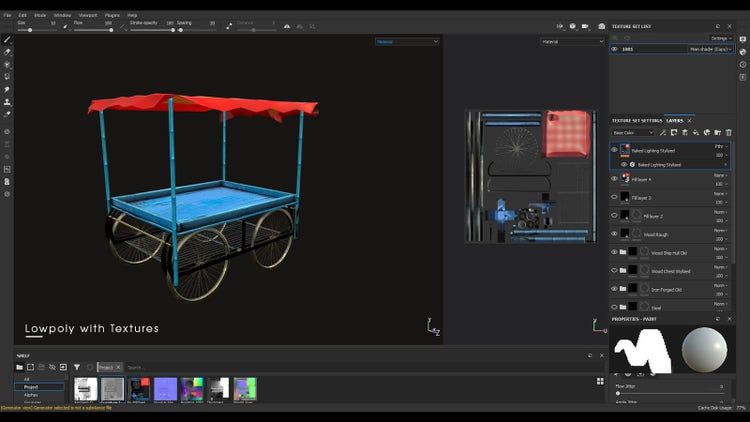Toggle visibility of Fill layer 4
This screenshot has height=422, width=750.
click(x=614, y=179)
